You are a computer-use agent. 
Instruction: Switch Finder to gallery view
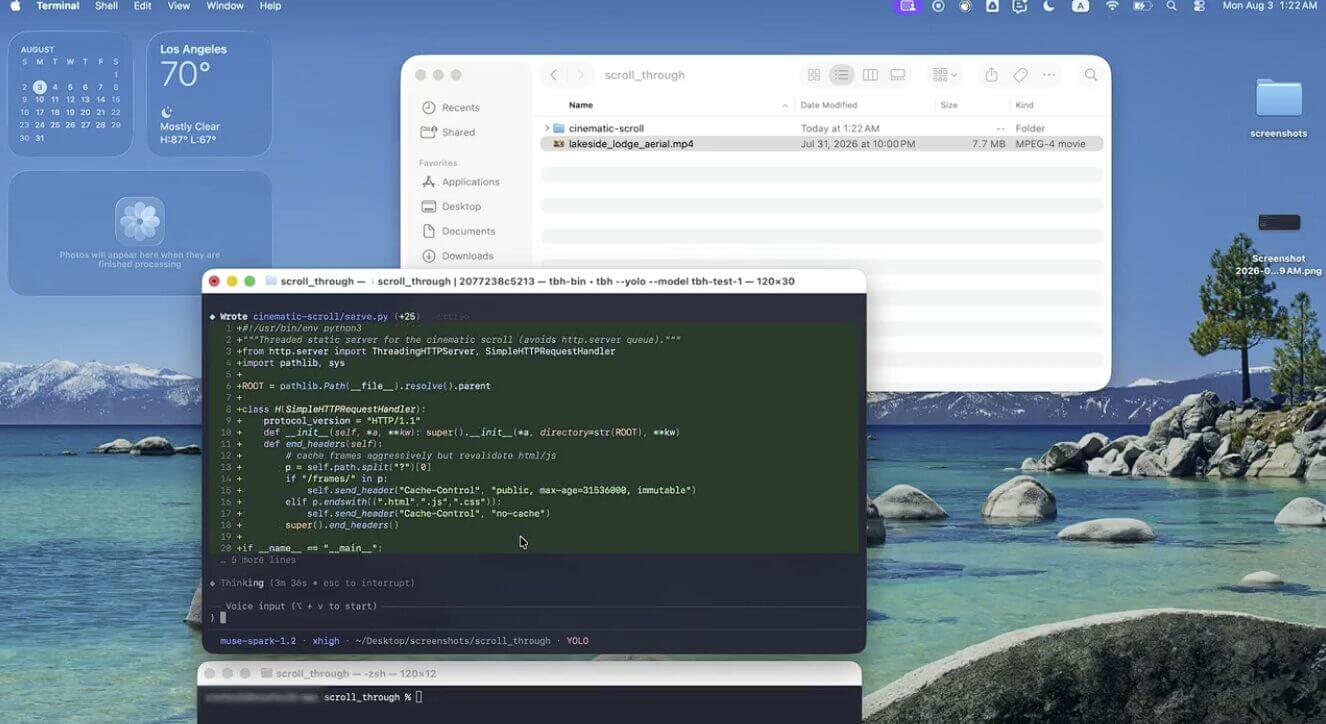click(x=898, y=75)
